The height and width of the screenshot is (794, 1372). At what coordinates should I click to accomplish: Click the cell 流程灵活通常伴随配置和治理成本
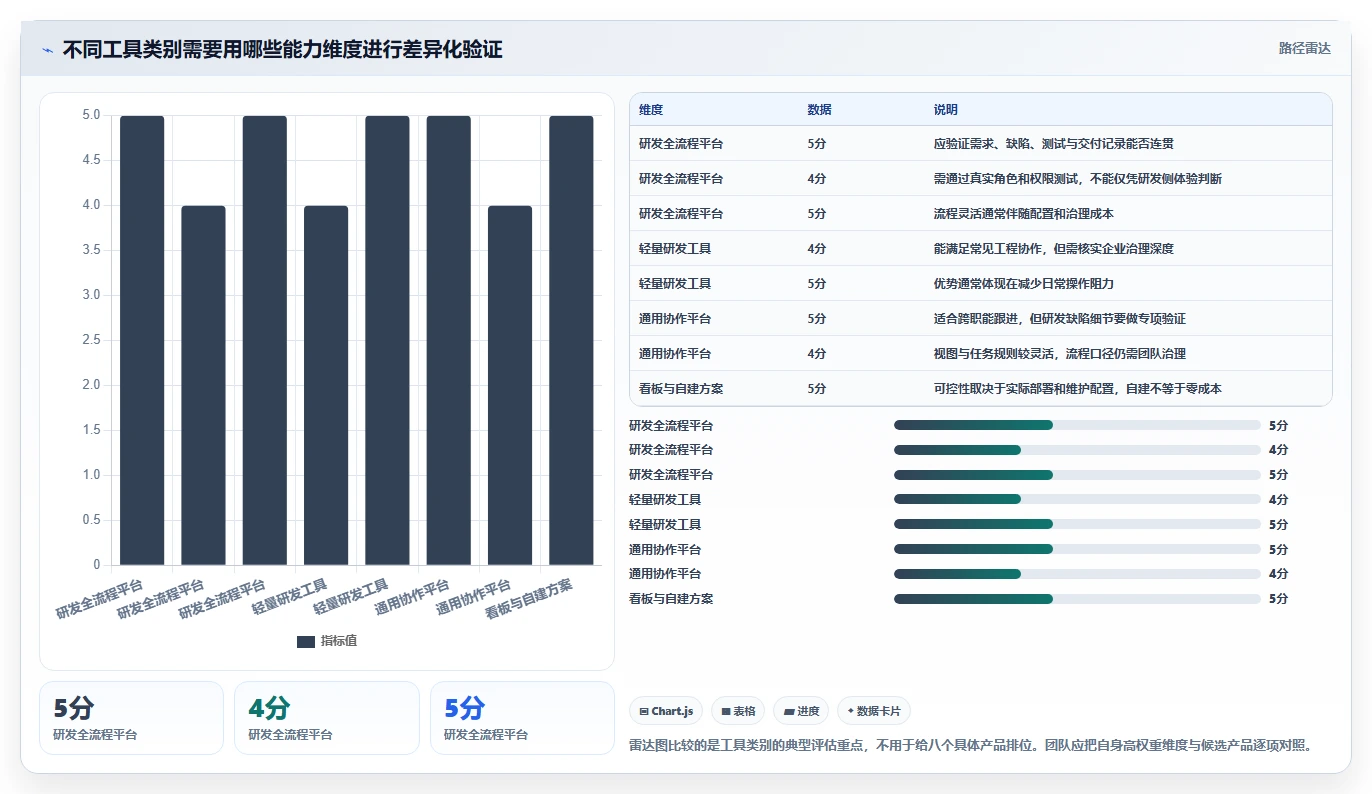click(x=1024, y=214)
